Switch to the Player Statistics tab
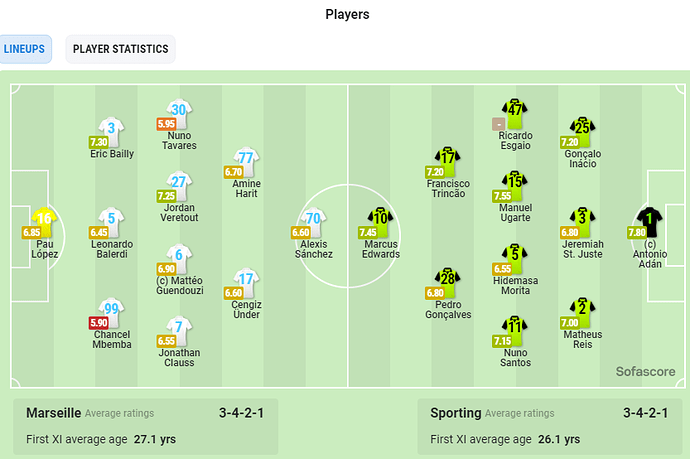Screen dimensions: 690x459 click(x=121, y=49)
